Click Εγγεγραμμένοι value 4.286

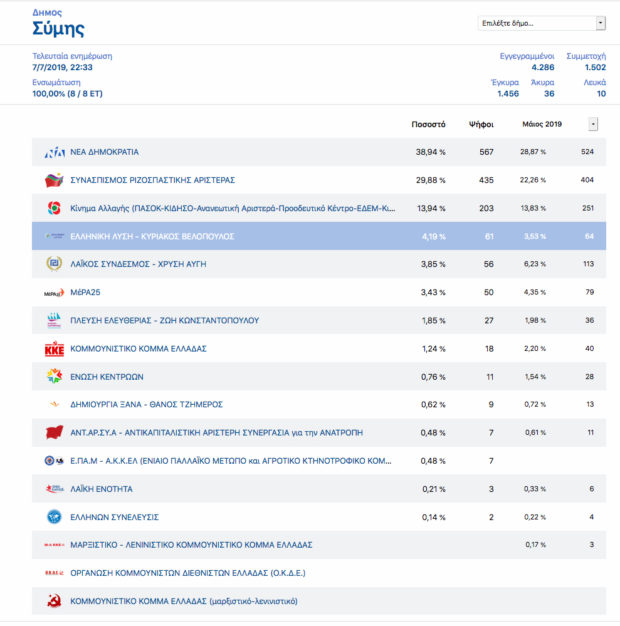tap(543, 67)
